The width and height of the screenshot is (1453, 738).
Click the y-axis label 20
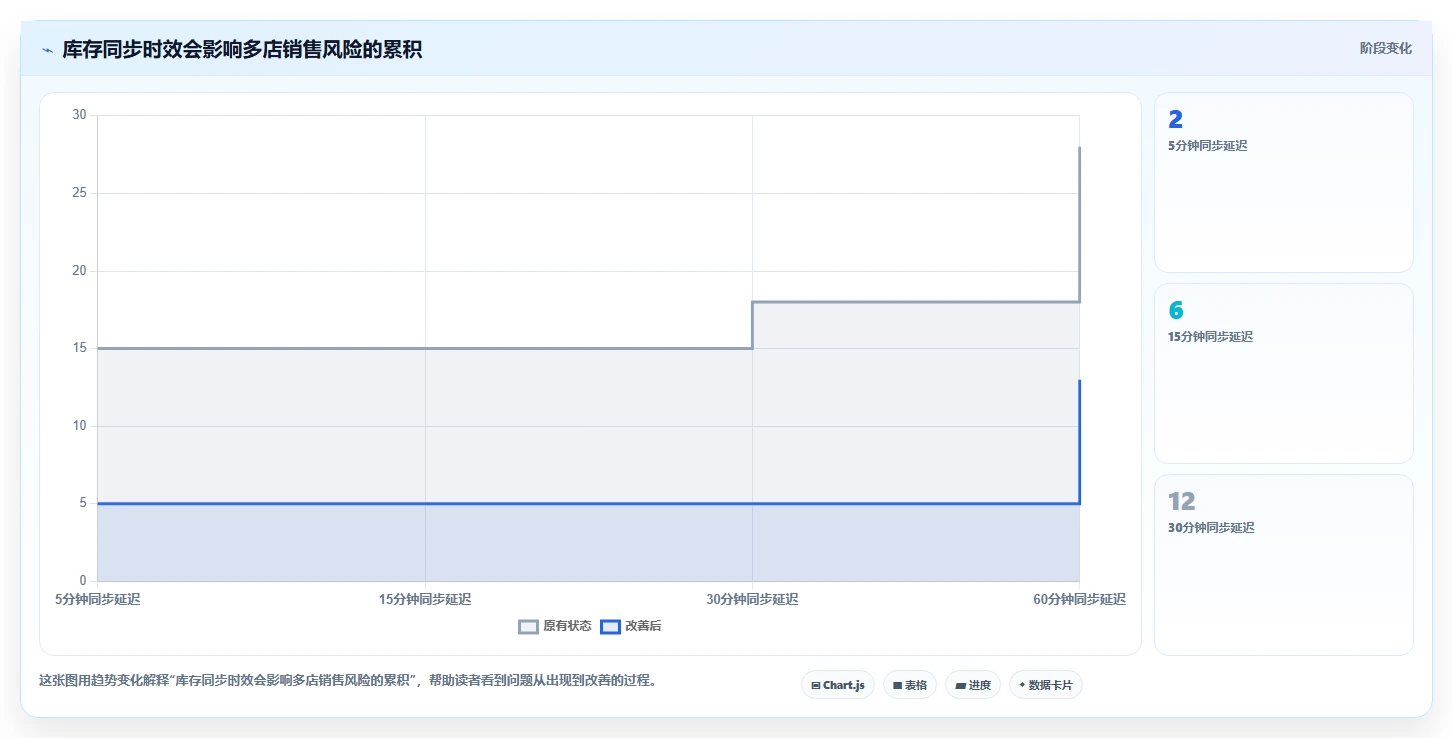pos(80,270)
